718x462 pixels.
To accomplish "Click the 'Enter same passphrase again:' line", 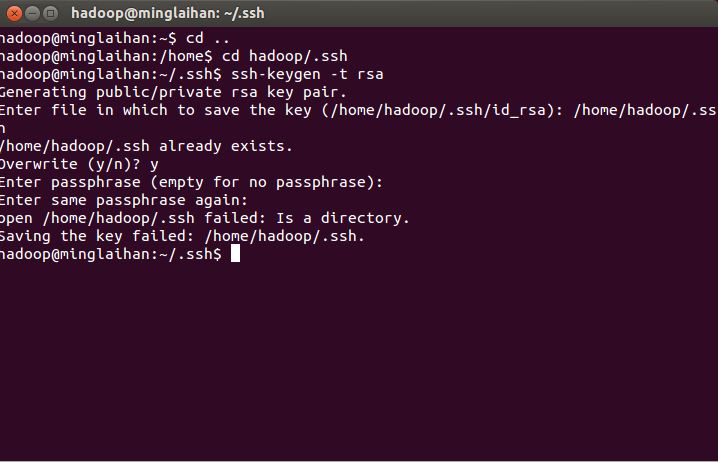I will pyautogui.click(x=124, y=201).
